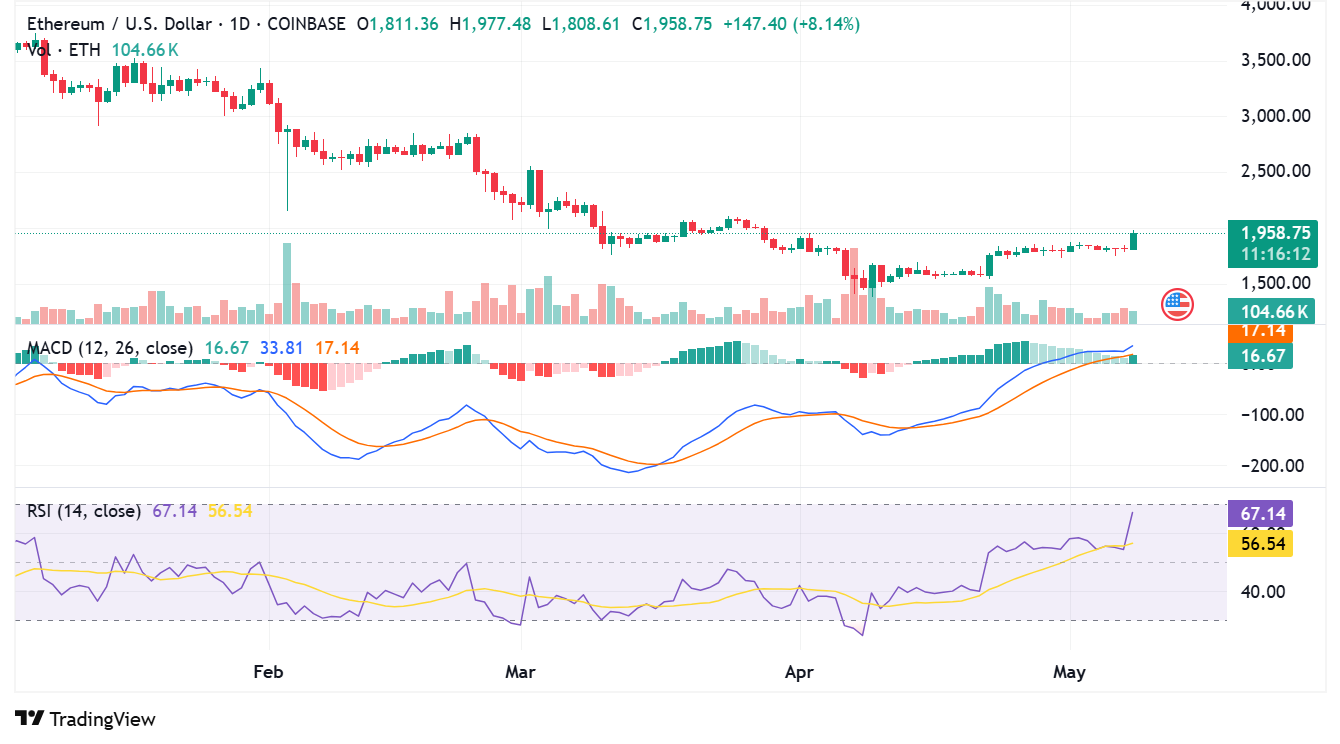Click the −100.00 MACD axis label

(x=1274, y=415)
